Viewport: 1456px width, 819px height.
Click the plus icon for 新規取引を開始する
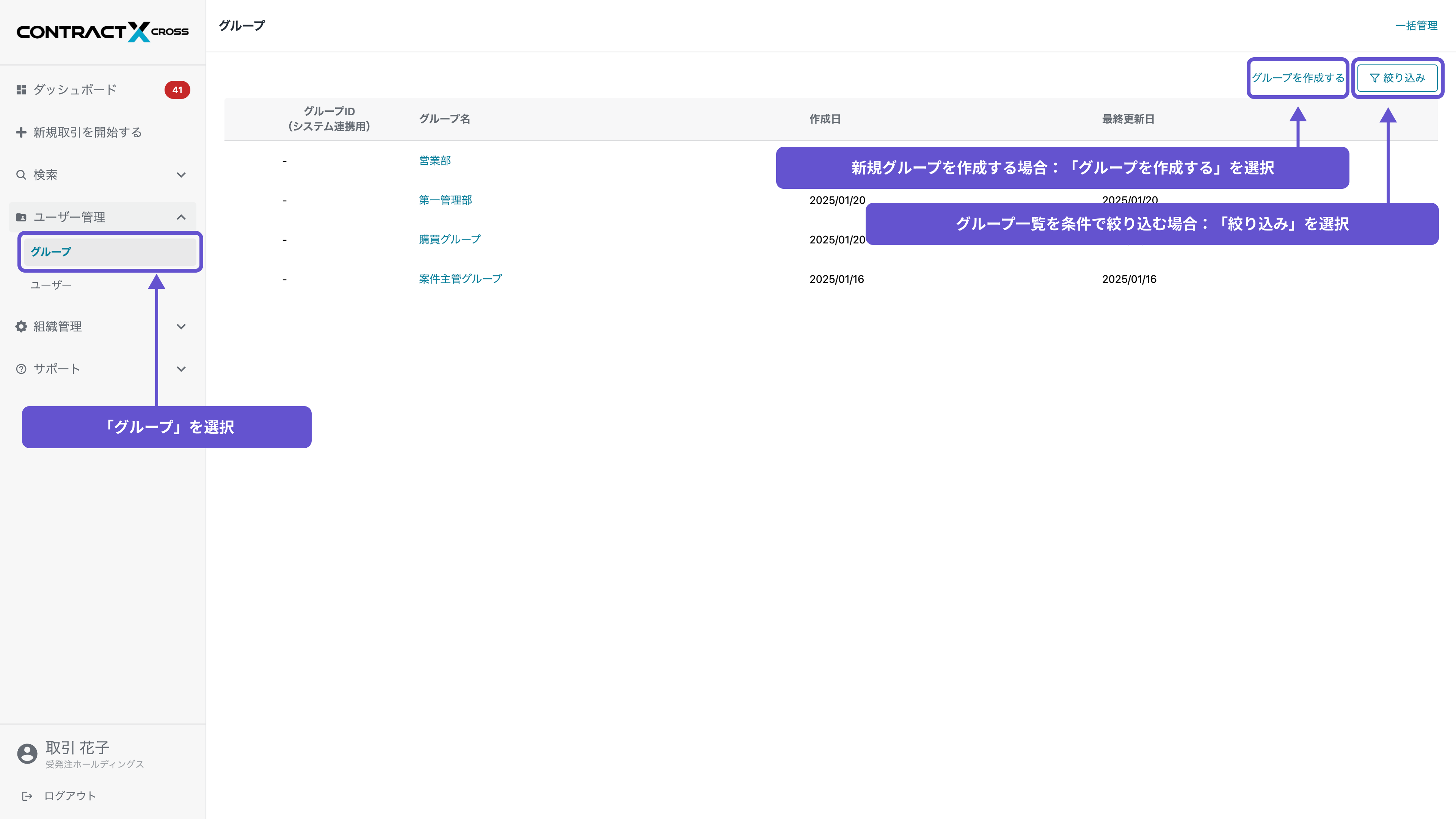[21, 132]
